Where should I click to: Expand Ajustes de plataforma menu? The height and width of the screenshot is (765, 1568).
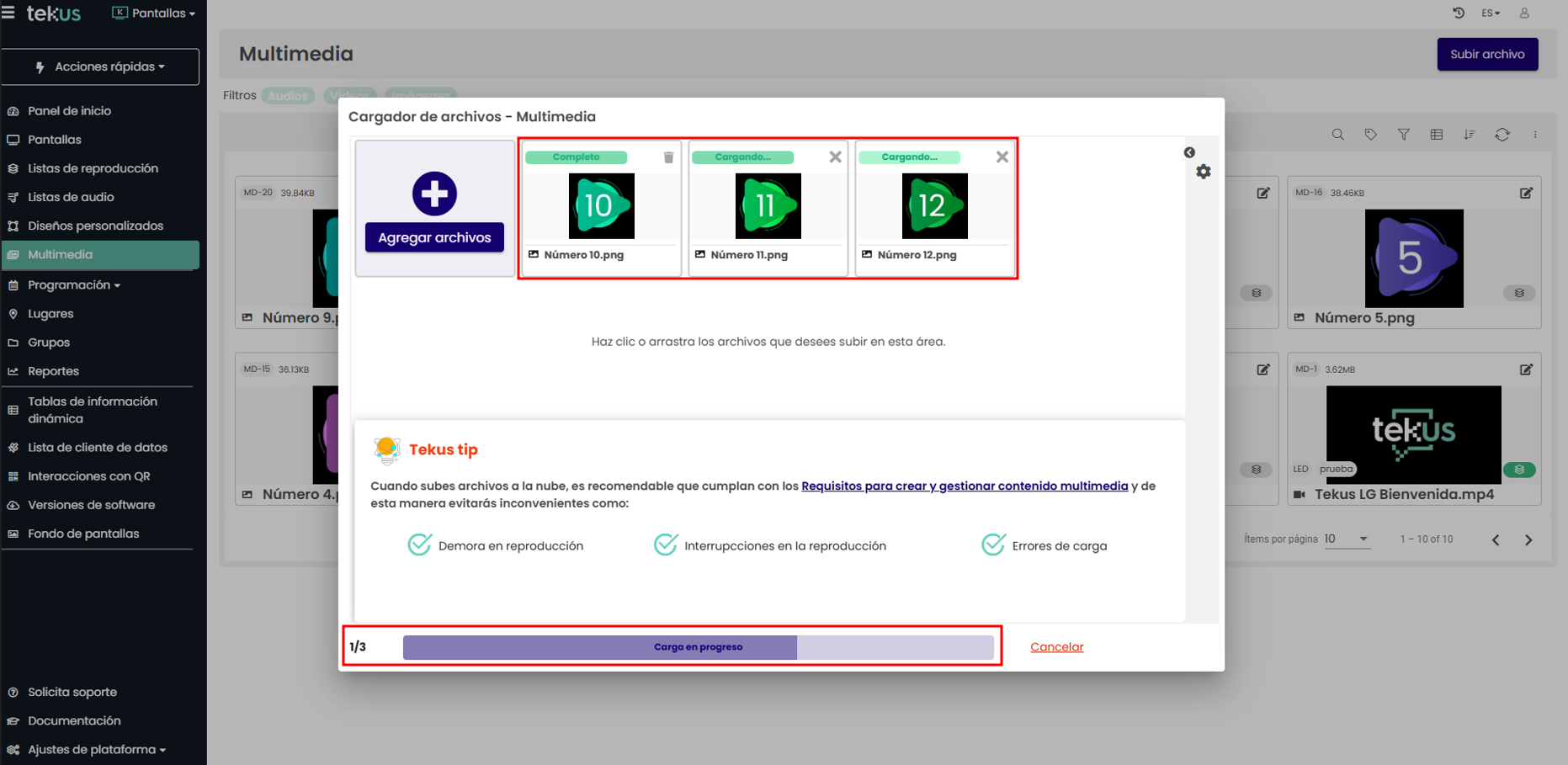(x=96, y=749)
